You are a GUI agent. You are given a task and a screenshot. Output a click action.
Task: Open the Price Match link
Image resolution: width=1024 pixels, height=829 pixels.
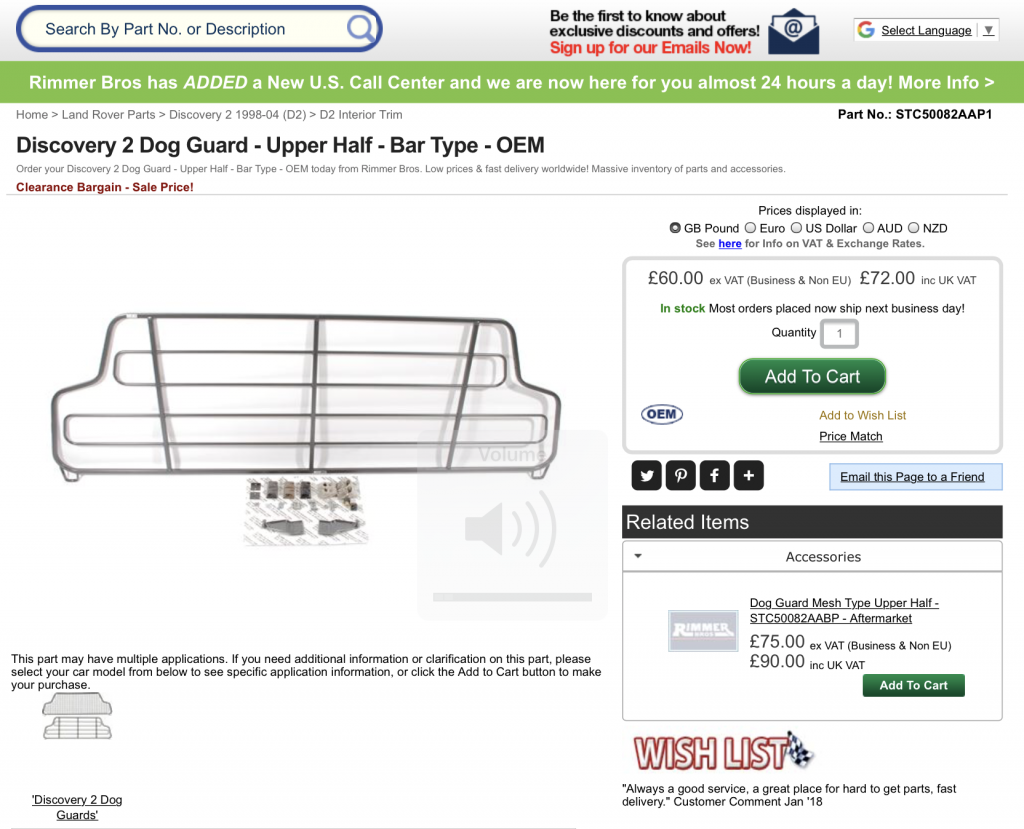coord(850,436)
